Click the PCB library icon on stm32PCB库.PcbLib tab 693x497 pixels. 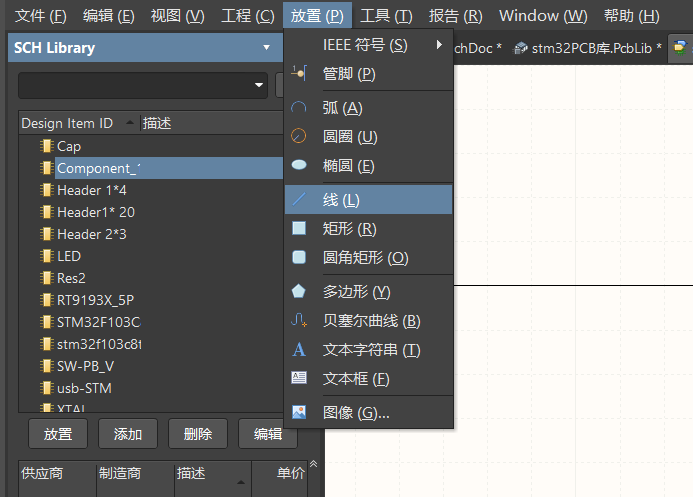click(521, 48)
